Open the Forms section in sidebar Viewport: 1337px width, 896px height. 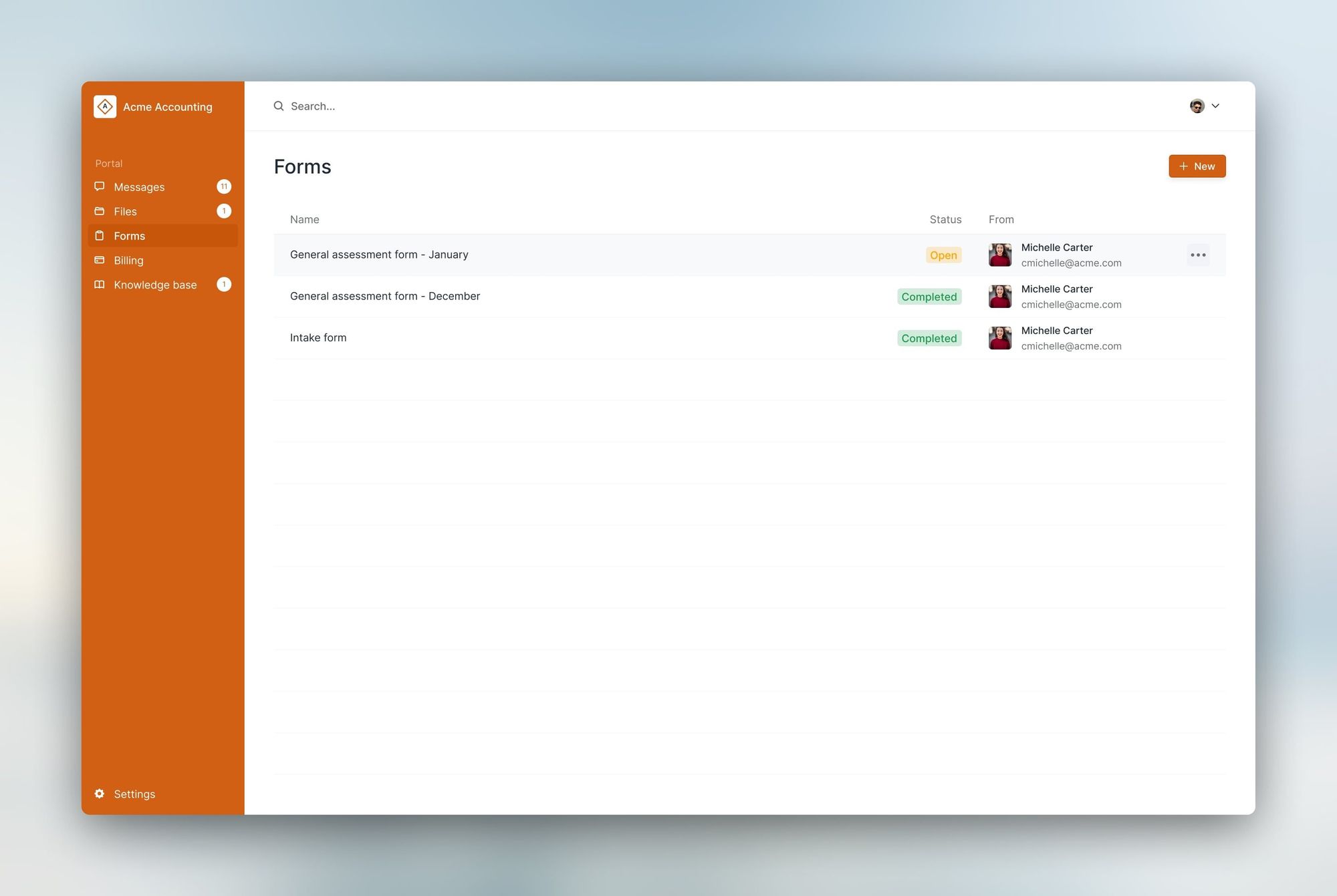tap(130, 236)
